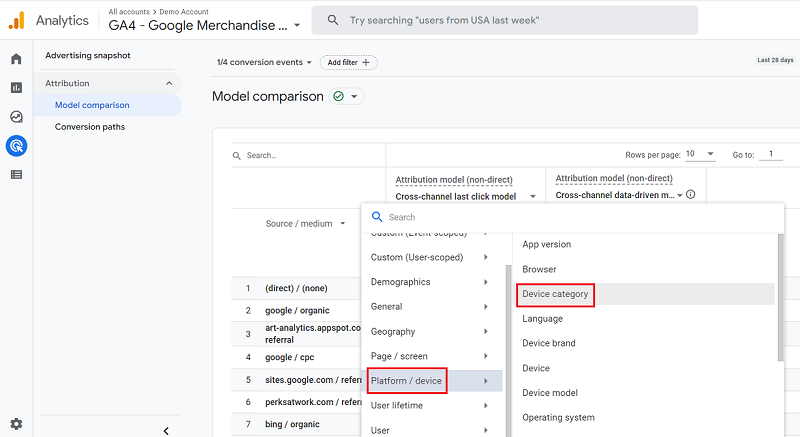
Task: Click the Go to page input
Action: pos(771,153)
